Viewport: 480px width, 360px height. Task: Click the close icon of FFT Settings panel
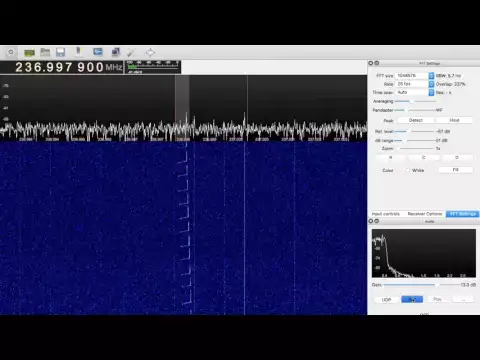[371, 63]
